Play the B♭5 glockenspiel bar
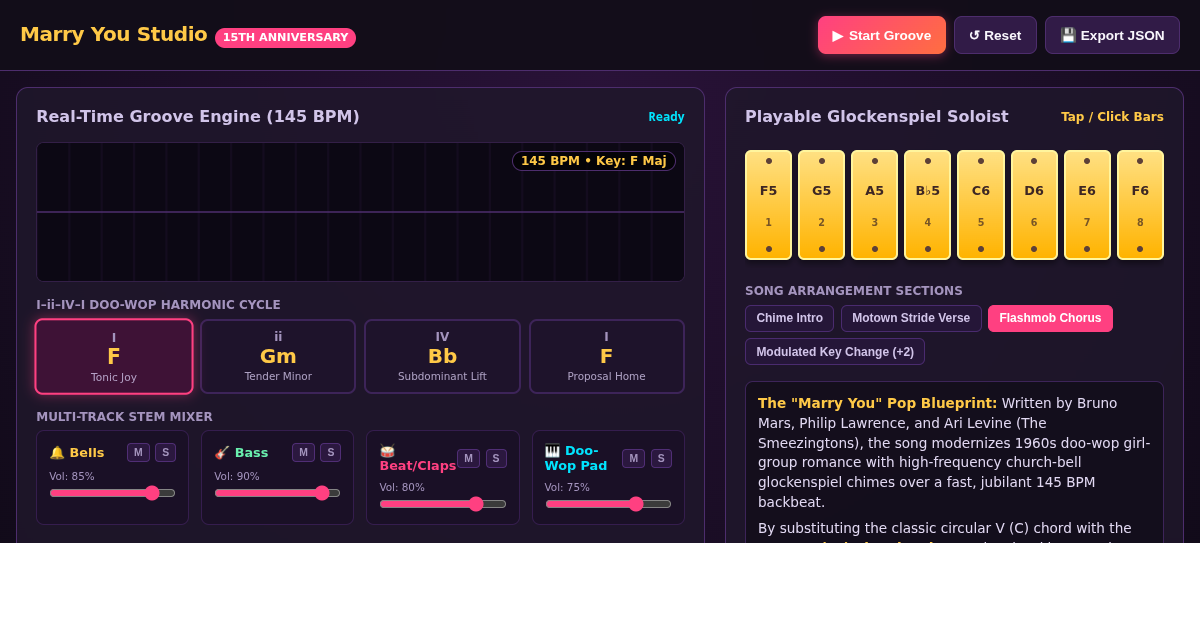Screen dimensions: 1200x630 (927, 205)
